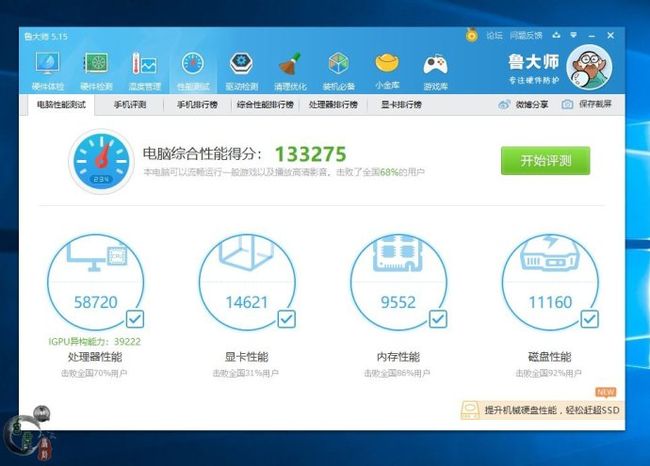The width and height of the screenshot is (650, 466).
Task: Click the graphics score 14621
Action: click(x=247, y=302)
